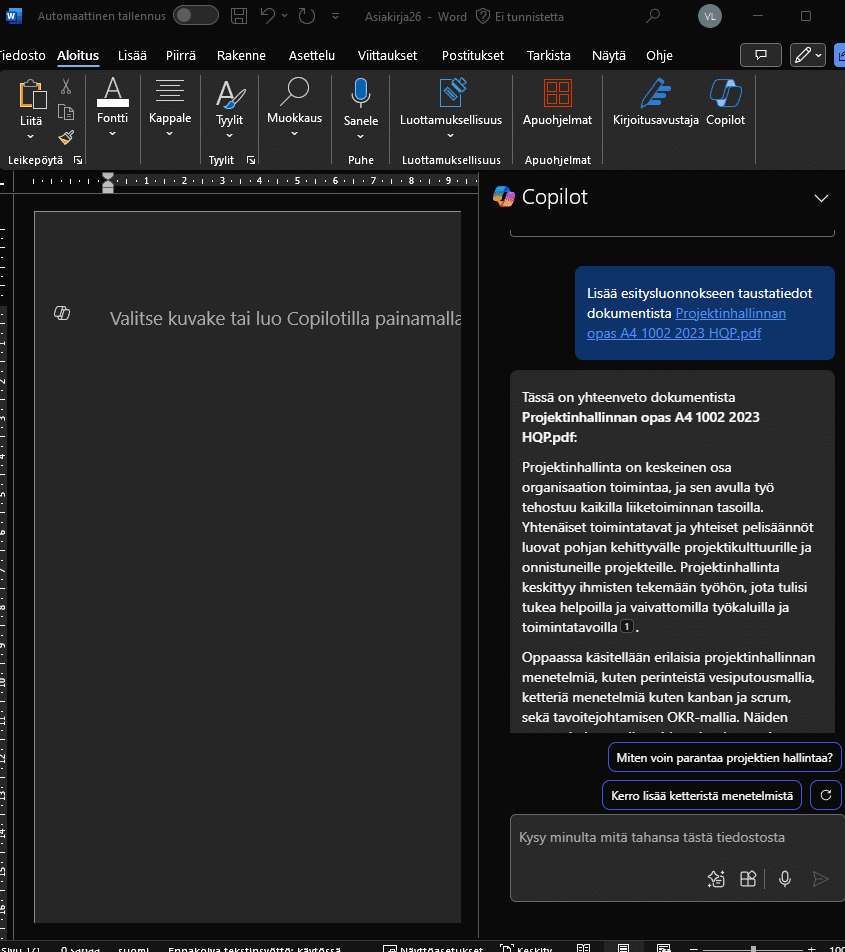Collapse the Copilot pane with its chevron

click(x=821, y=198)
